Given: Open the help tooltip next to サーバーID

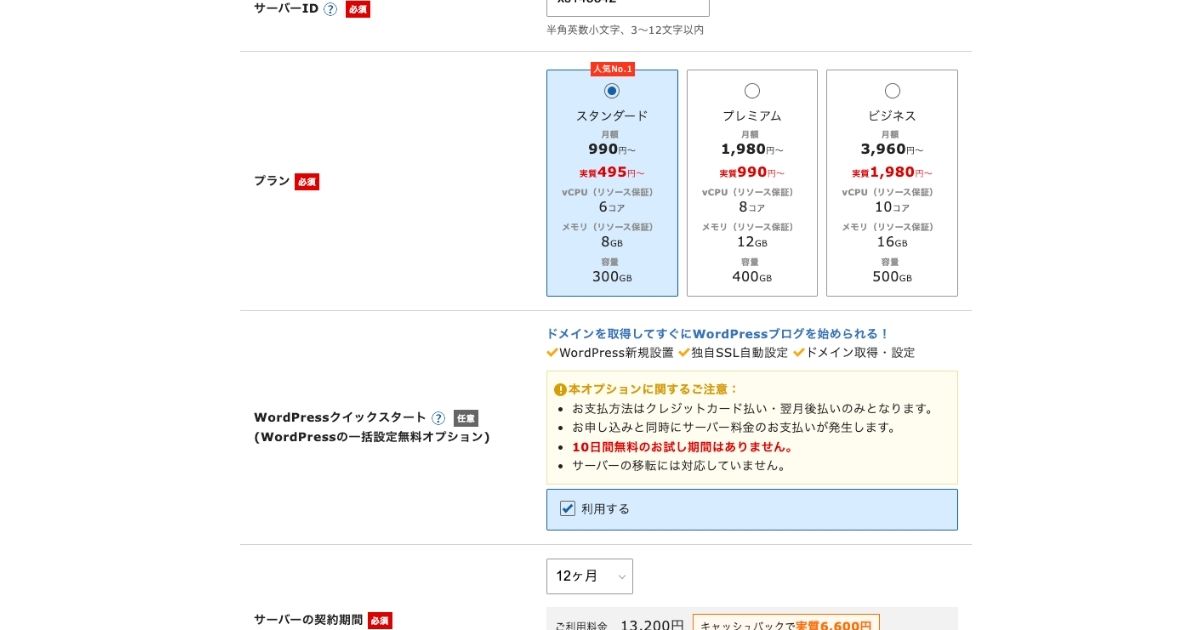Looking at the screenshot, I should pos(329,8).
